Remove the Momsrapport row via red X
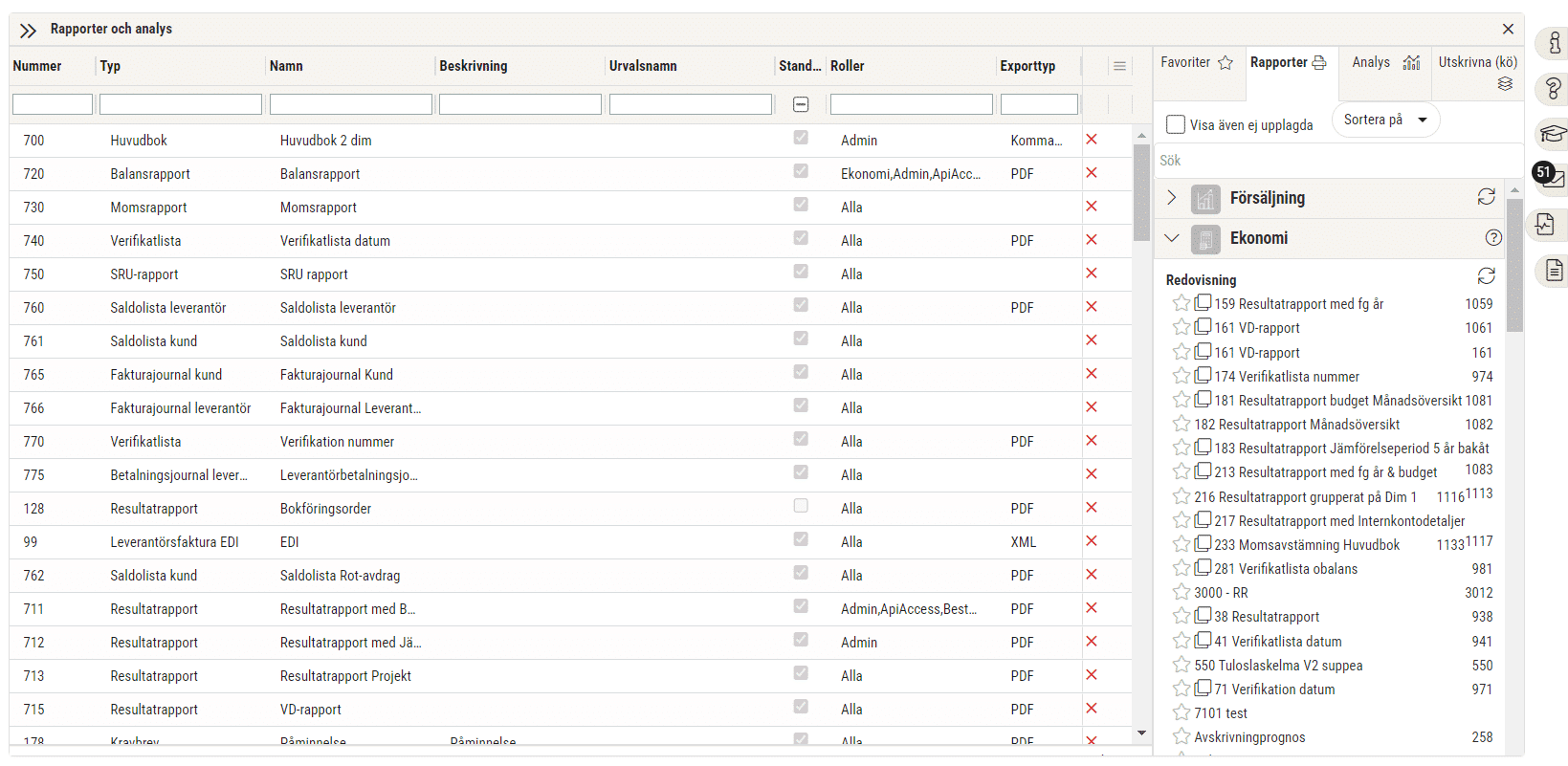1568x766 pixels. coord(1092,207)
